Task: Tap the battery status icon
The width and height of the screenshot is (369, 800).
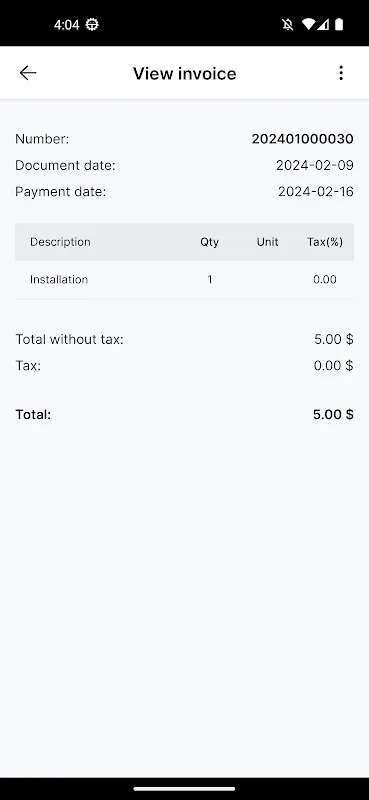Action: pos(339,24)
